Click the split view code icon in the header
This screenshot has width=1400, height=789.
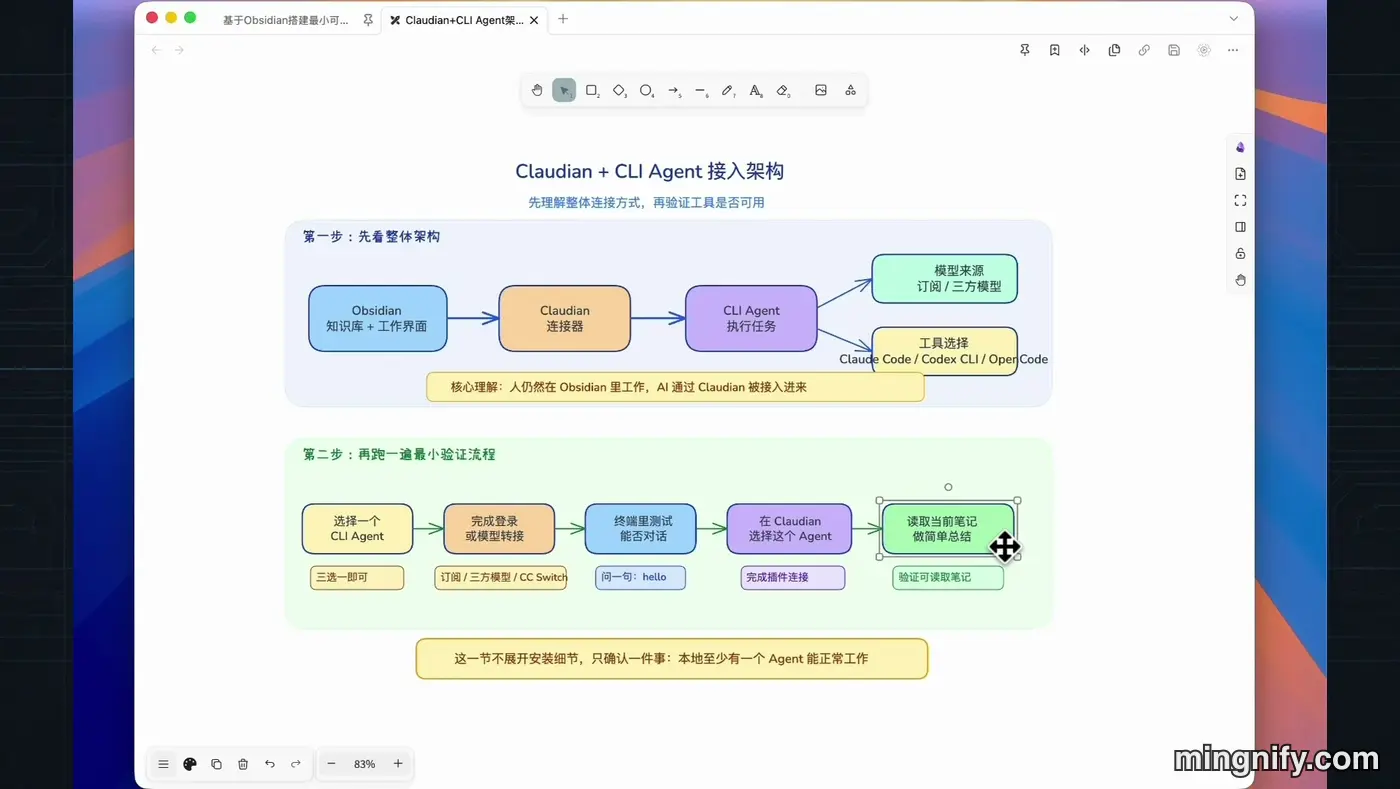[x=1084, y=50]
